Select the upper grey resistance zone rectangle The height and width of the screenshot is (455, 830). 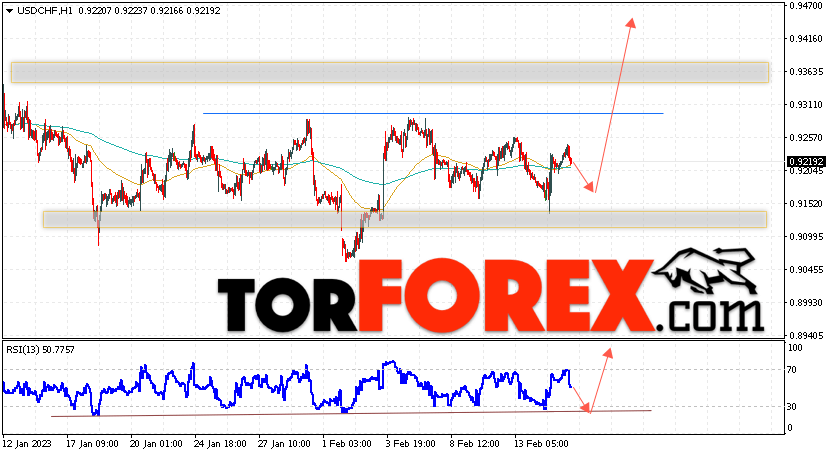point(390,72)
